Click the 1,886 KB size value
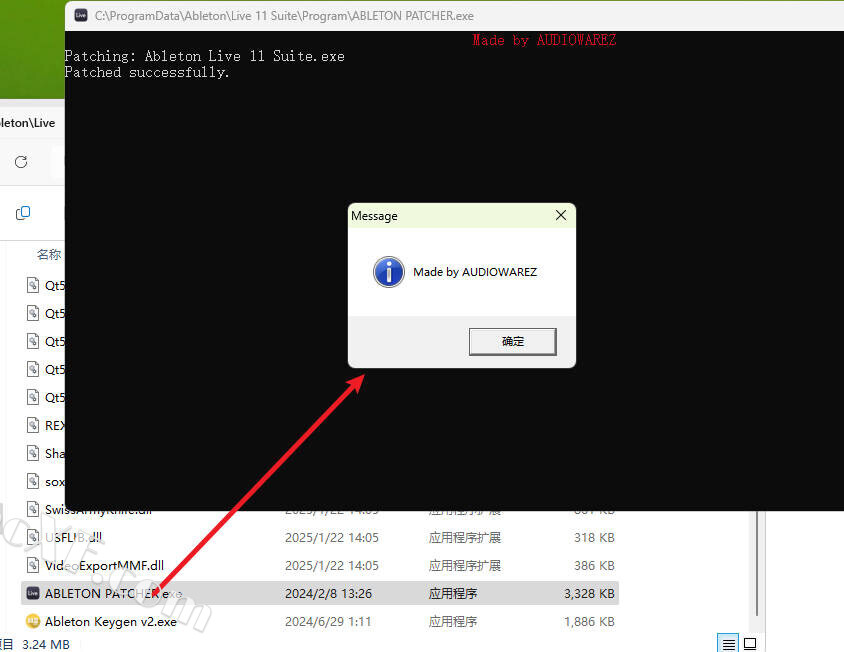 point(589,621)
